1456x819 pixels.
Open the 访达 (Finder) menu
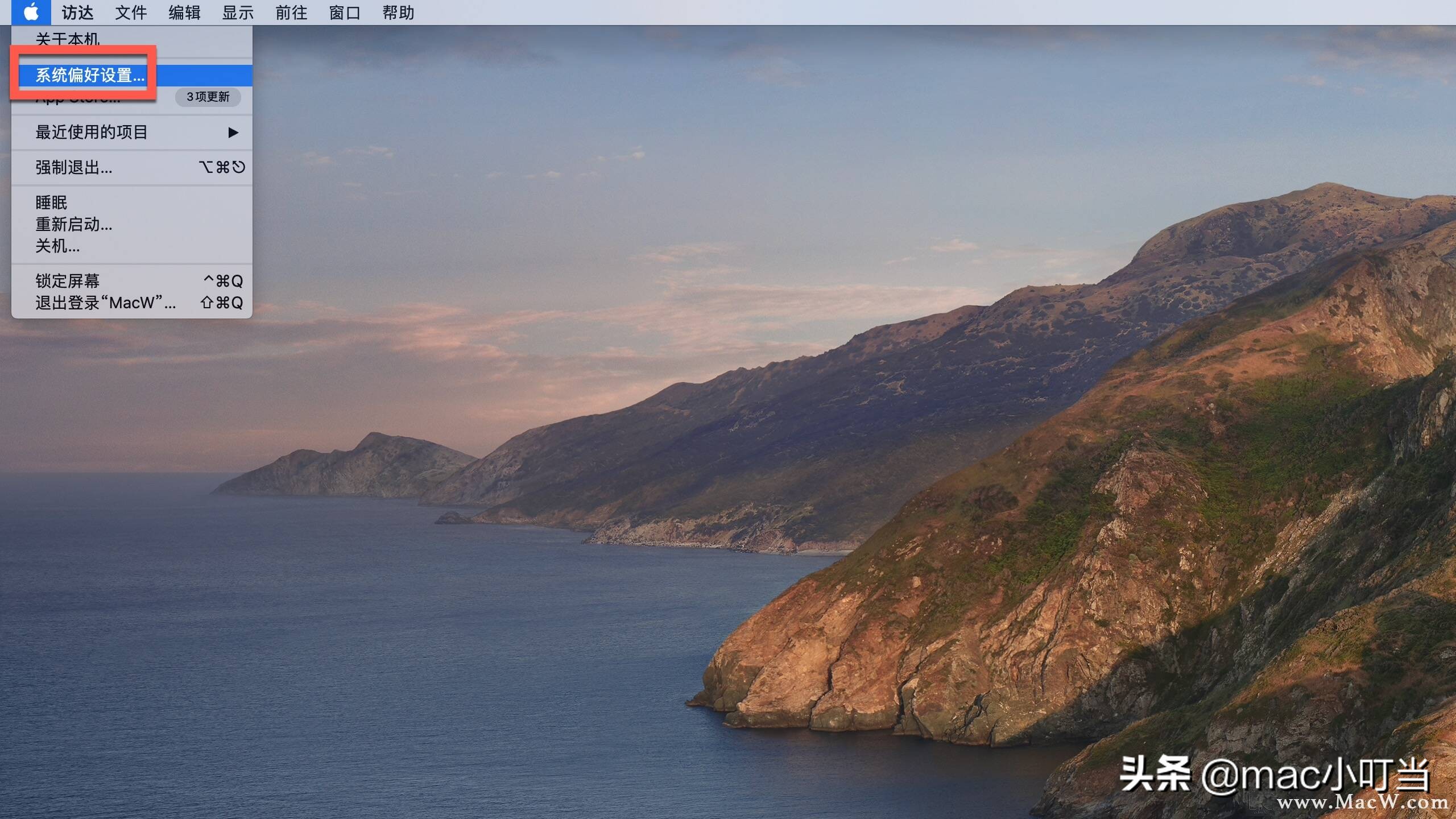(77, 12)
